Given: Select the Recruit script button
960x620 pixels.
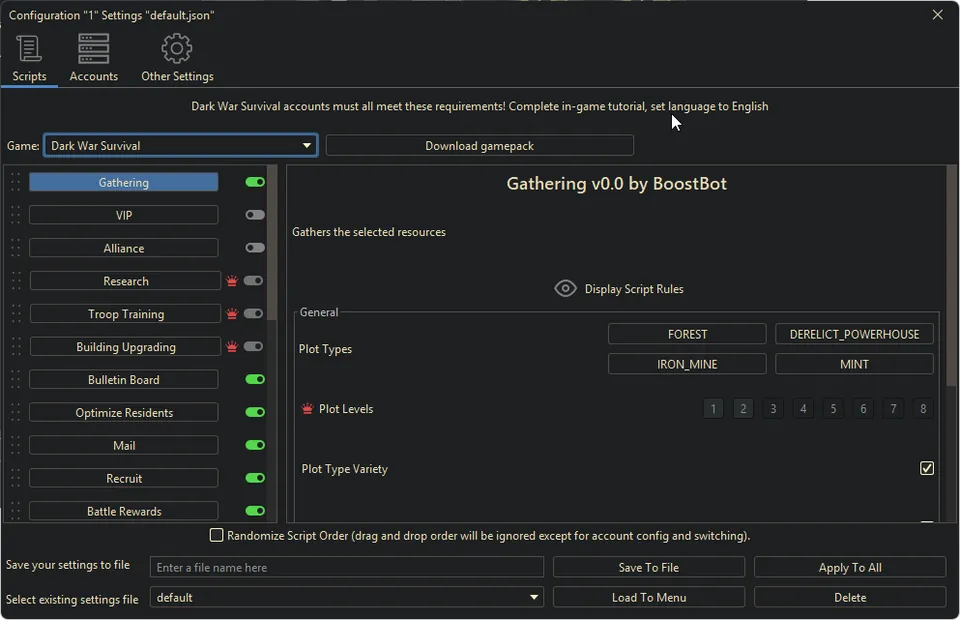Looking at the screenshot, I should 124,478.
